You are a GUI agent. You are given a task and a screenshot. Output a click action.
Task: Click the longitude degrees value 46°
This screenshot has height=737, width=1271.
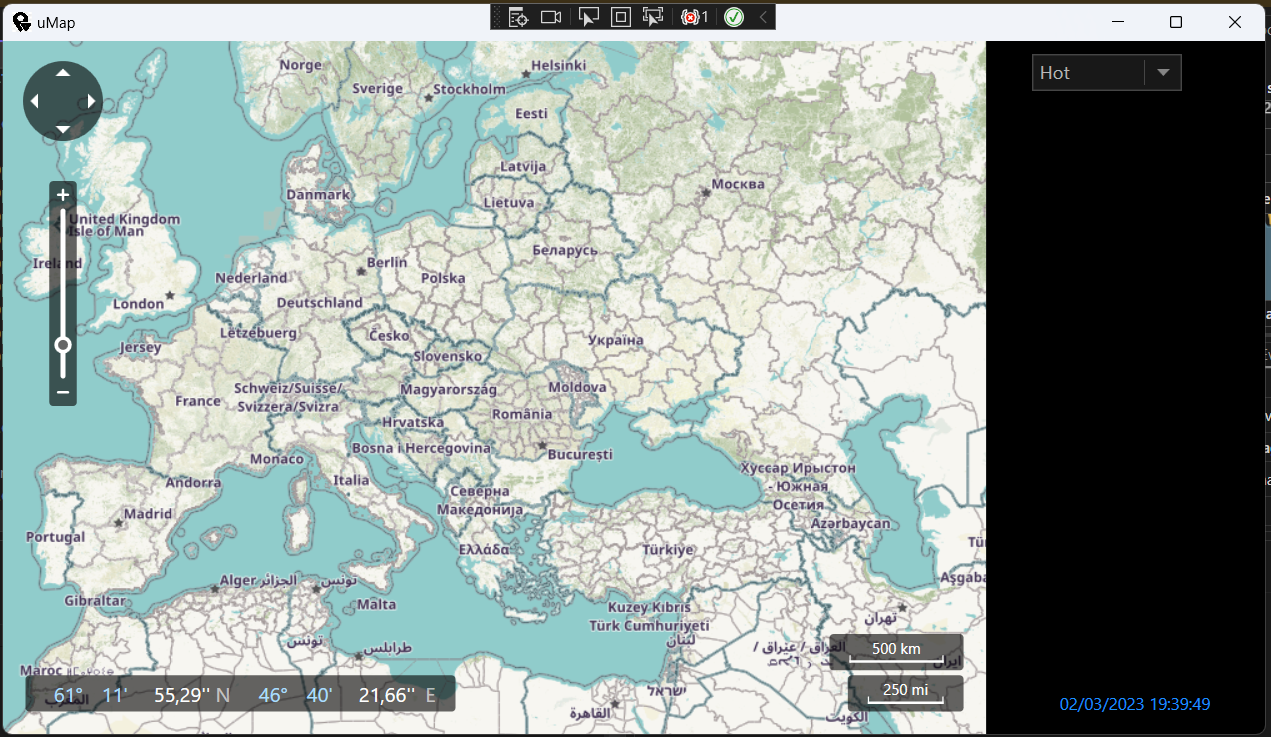[273, 695]
